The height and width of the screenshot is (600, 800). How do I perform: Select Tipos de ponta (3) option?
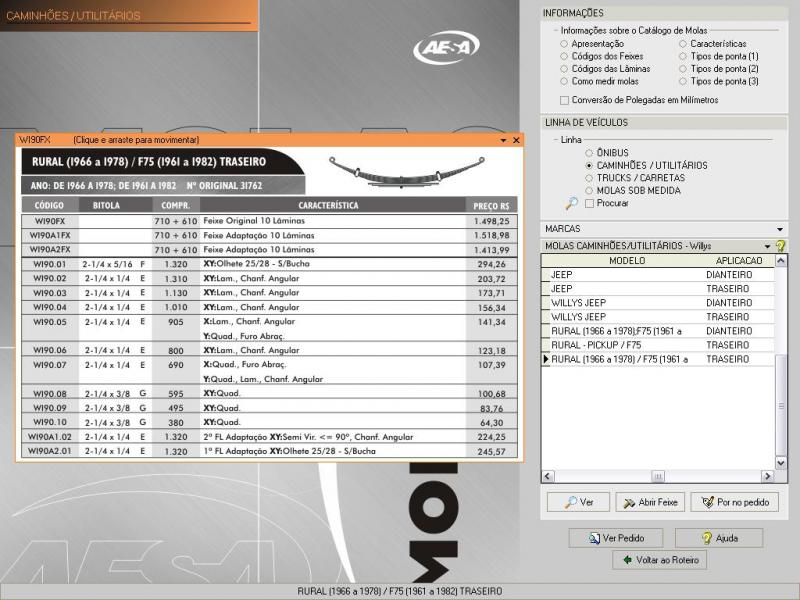tap(683, 81)
